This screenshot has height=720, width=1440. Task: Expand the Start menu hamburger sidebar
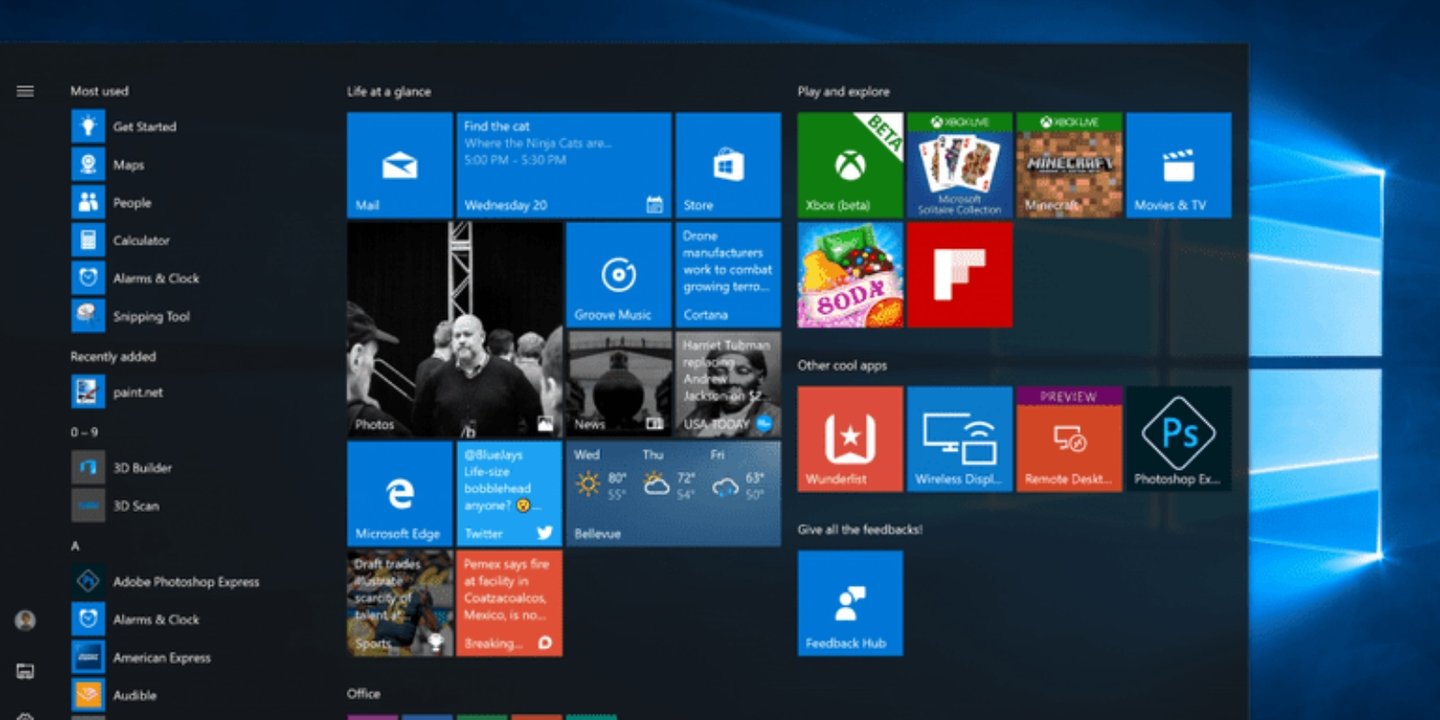click(25, 90)
